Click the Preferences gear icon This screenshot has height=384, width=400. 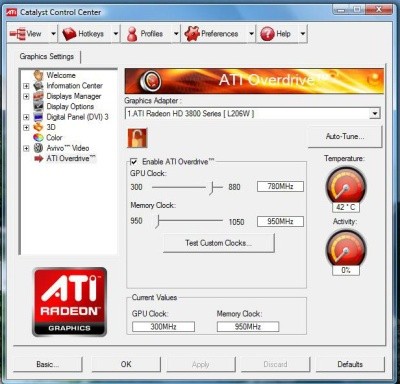tap(192, 34)
